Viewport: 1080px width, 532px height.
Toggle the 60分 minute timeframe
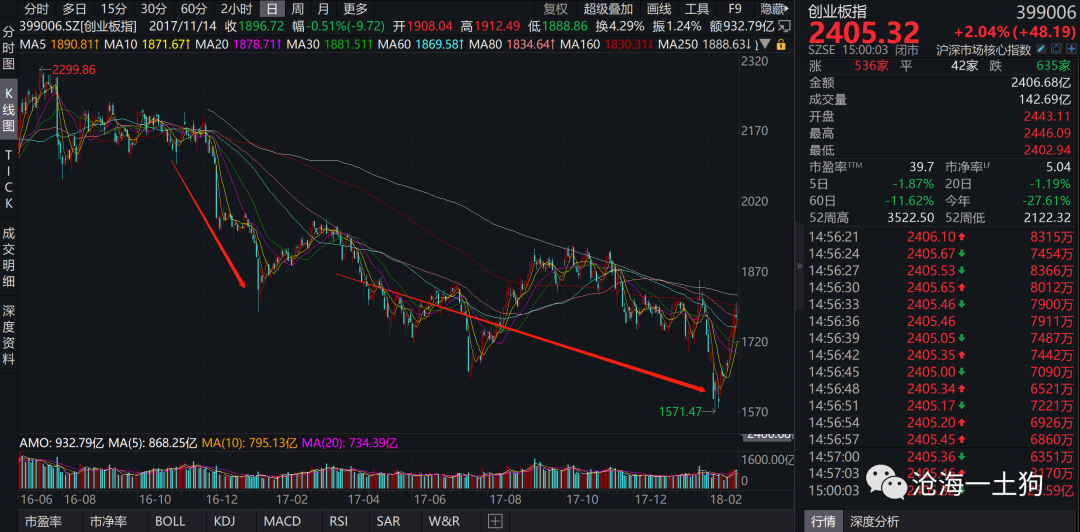pyautogui.click(x=193, y=9)
